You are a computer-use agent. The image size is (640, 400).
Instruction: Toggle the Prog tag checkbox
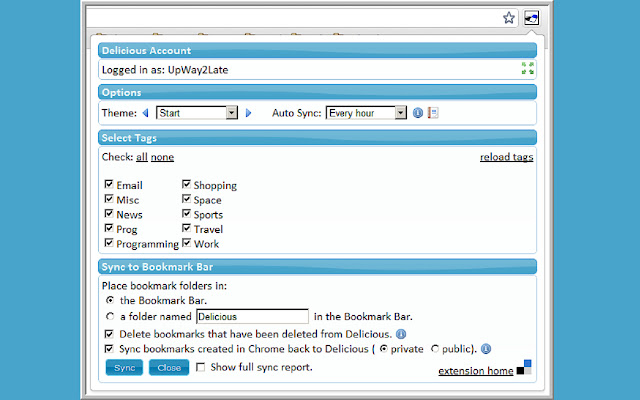tap(109, 228)
